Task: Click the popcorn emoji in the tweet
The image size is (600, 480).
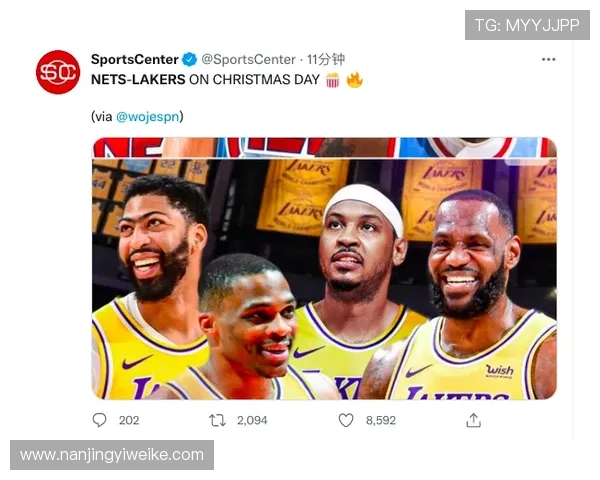Action: [x=333, y=80]
